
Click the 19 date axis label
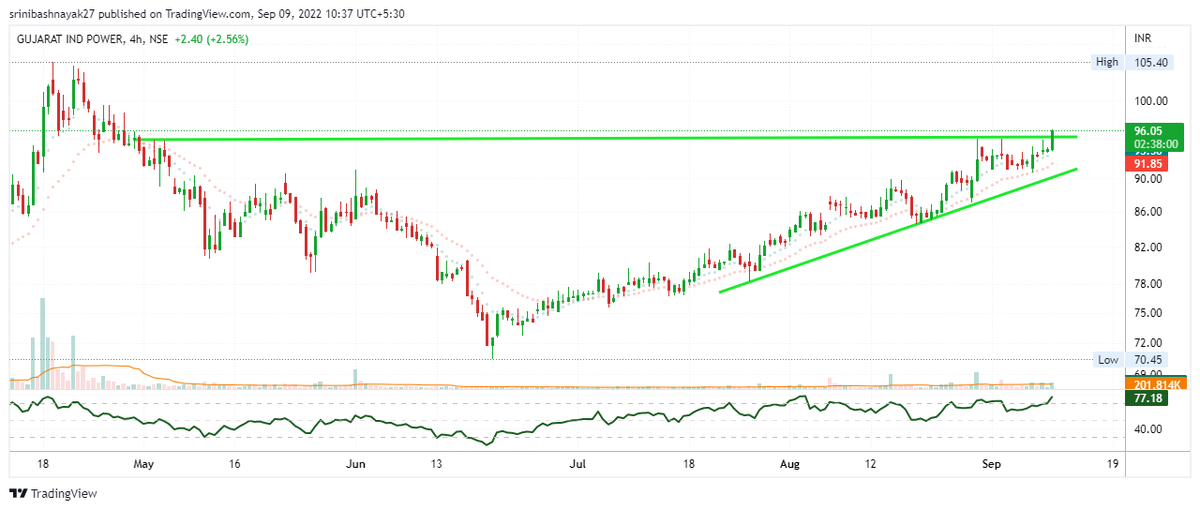click(x=1112, y=464)
